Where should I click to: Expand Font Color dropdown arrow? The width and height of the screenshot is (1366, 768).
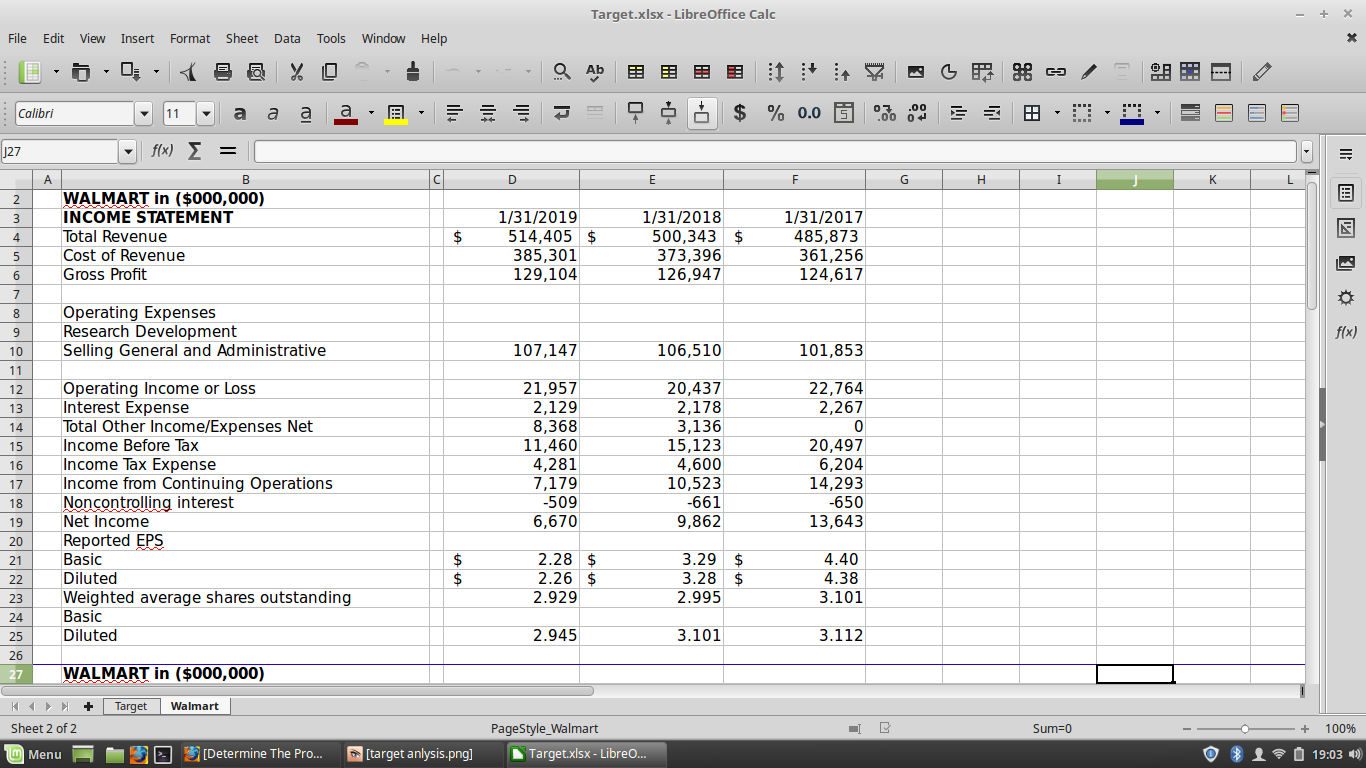[371, 113]
